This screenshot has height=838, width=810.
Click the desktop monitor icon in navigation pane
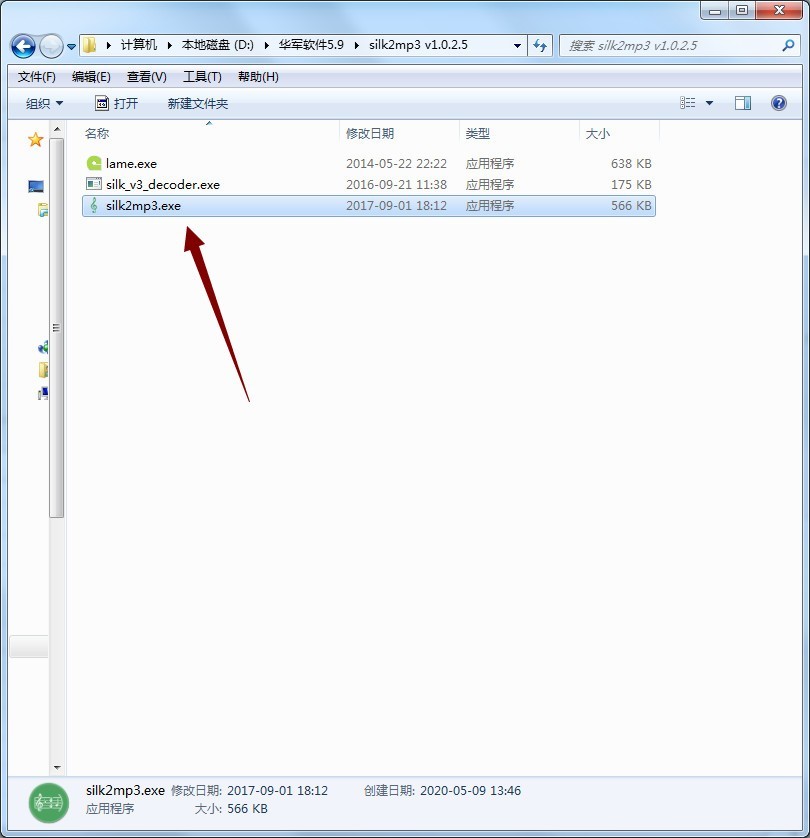click(x=36, y=186)
